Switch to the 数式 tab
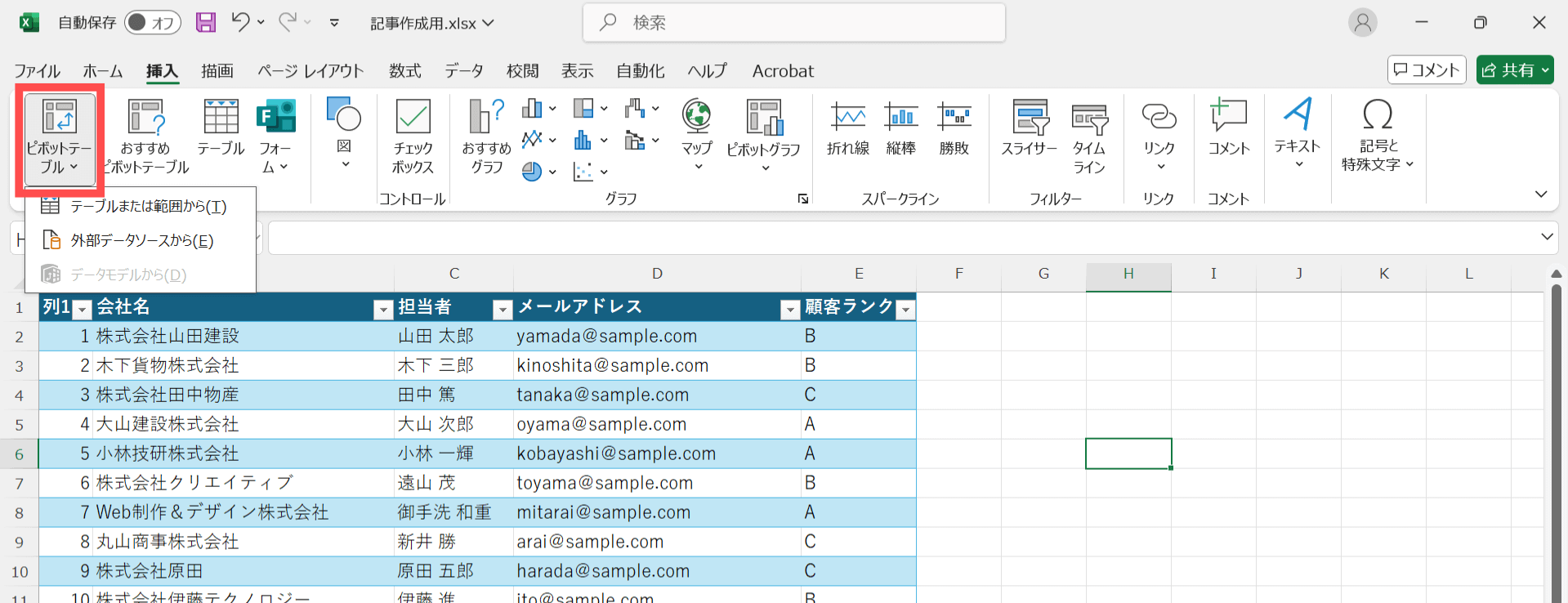Image resolution: width=1568 pixels, height=603 pixels. click(x=405, y=71)
